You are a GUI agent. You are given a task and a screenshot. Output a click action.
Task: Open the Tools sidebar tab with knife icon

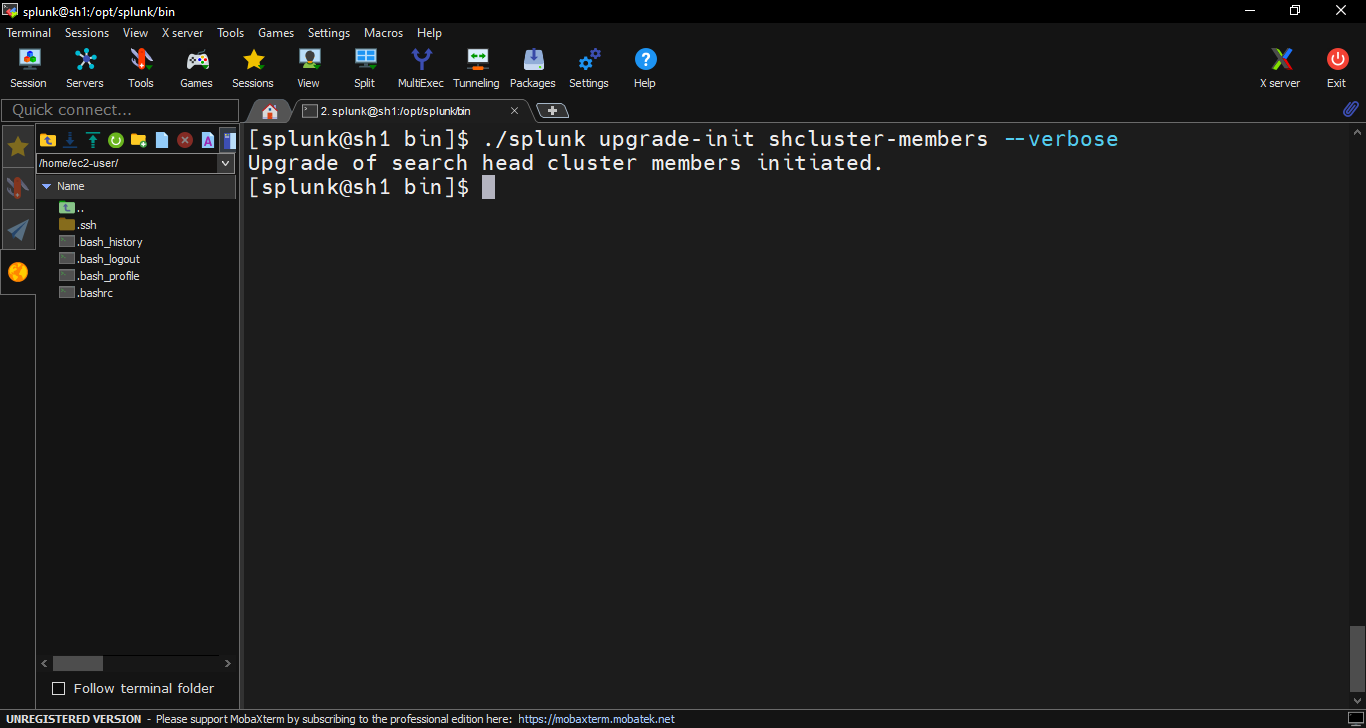(x=18, y=188)
